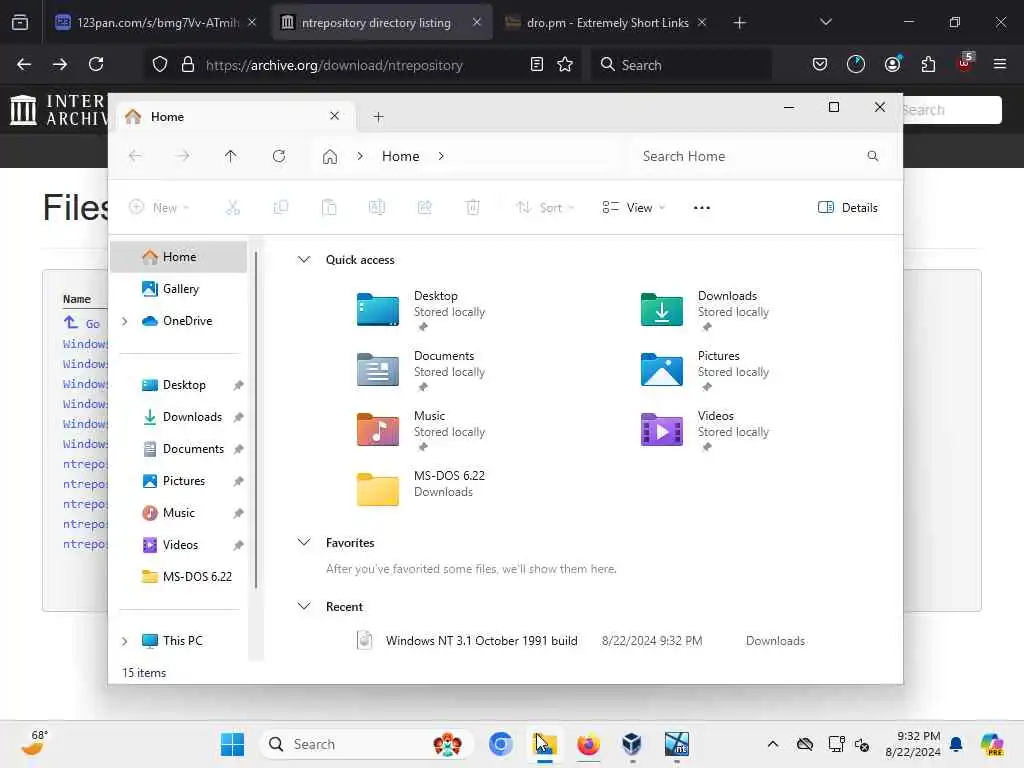
Task: Click chevron after Home in address bar
Action: click(x=441, y=156)
